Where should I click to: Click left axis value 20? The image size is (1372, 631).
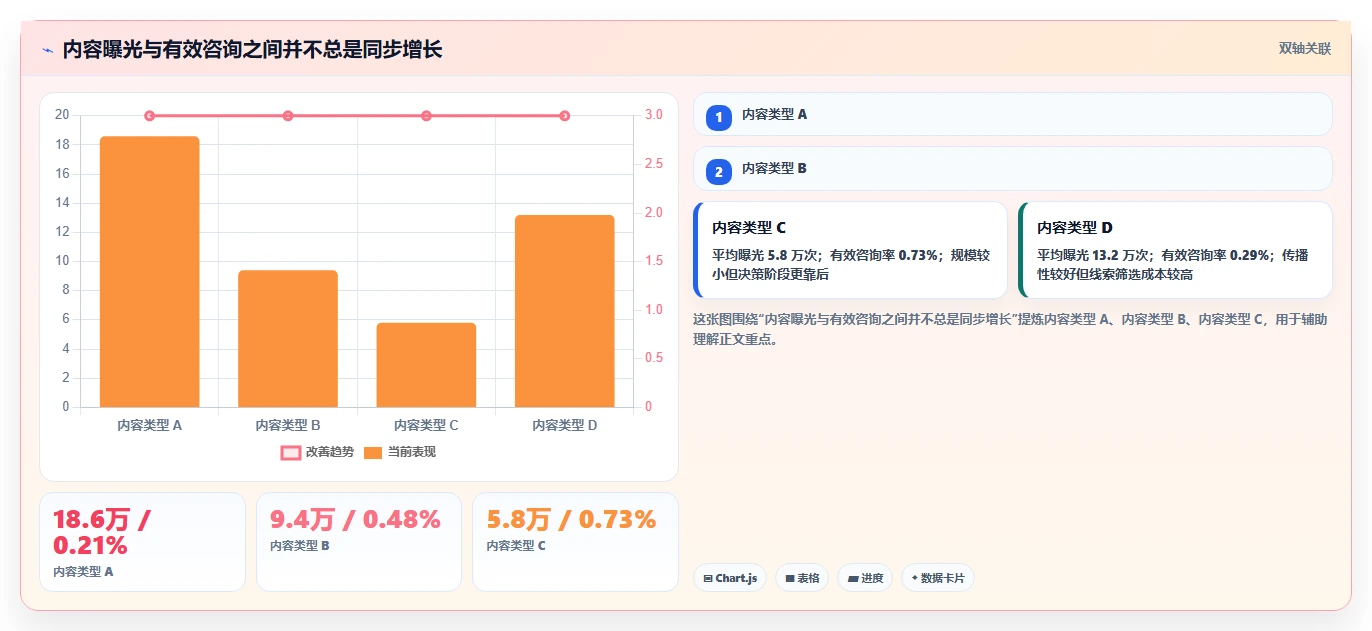point(62,115)
